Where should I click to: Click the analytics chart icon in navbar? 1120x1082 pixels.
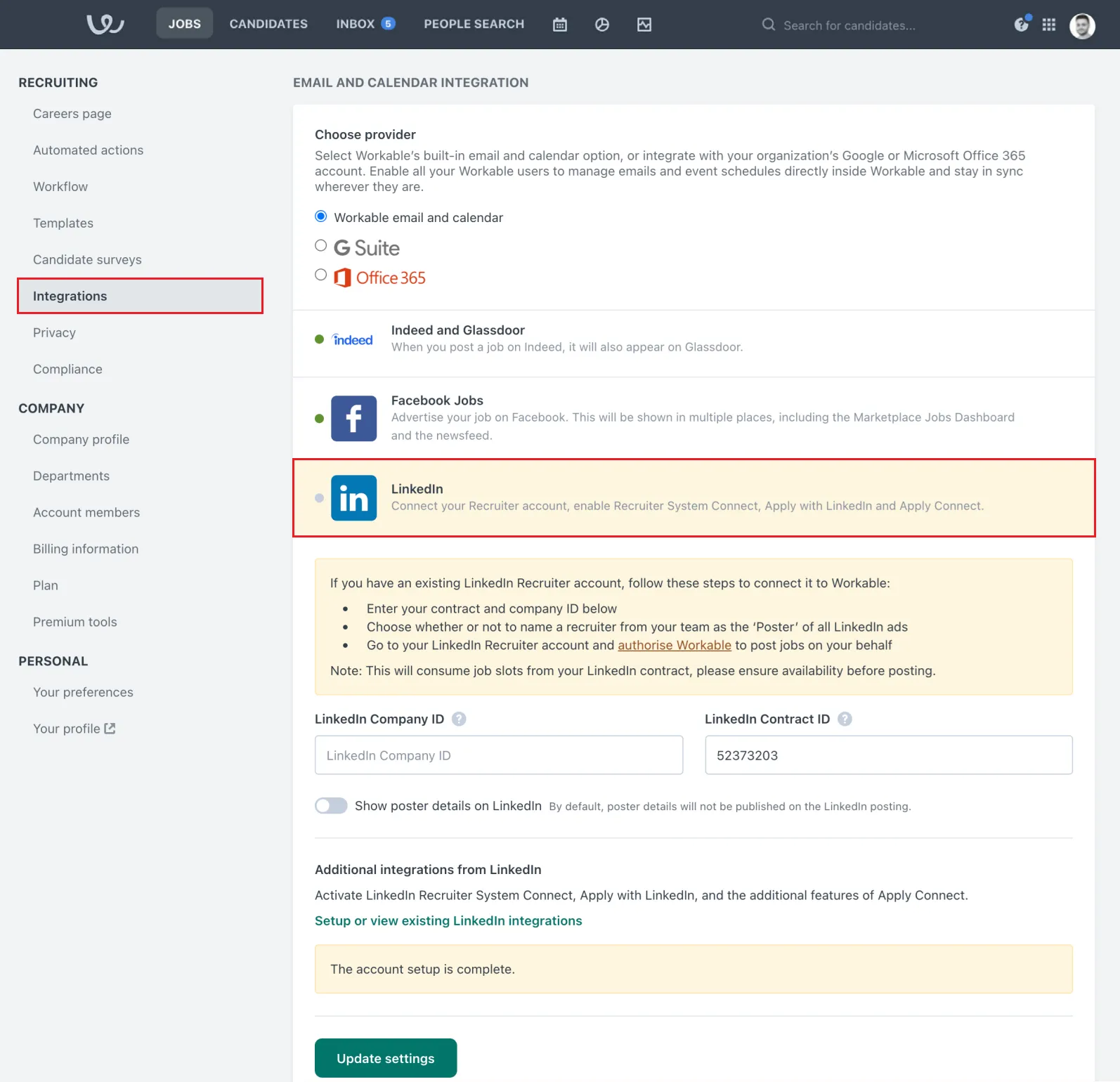[x=644, y=25]
